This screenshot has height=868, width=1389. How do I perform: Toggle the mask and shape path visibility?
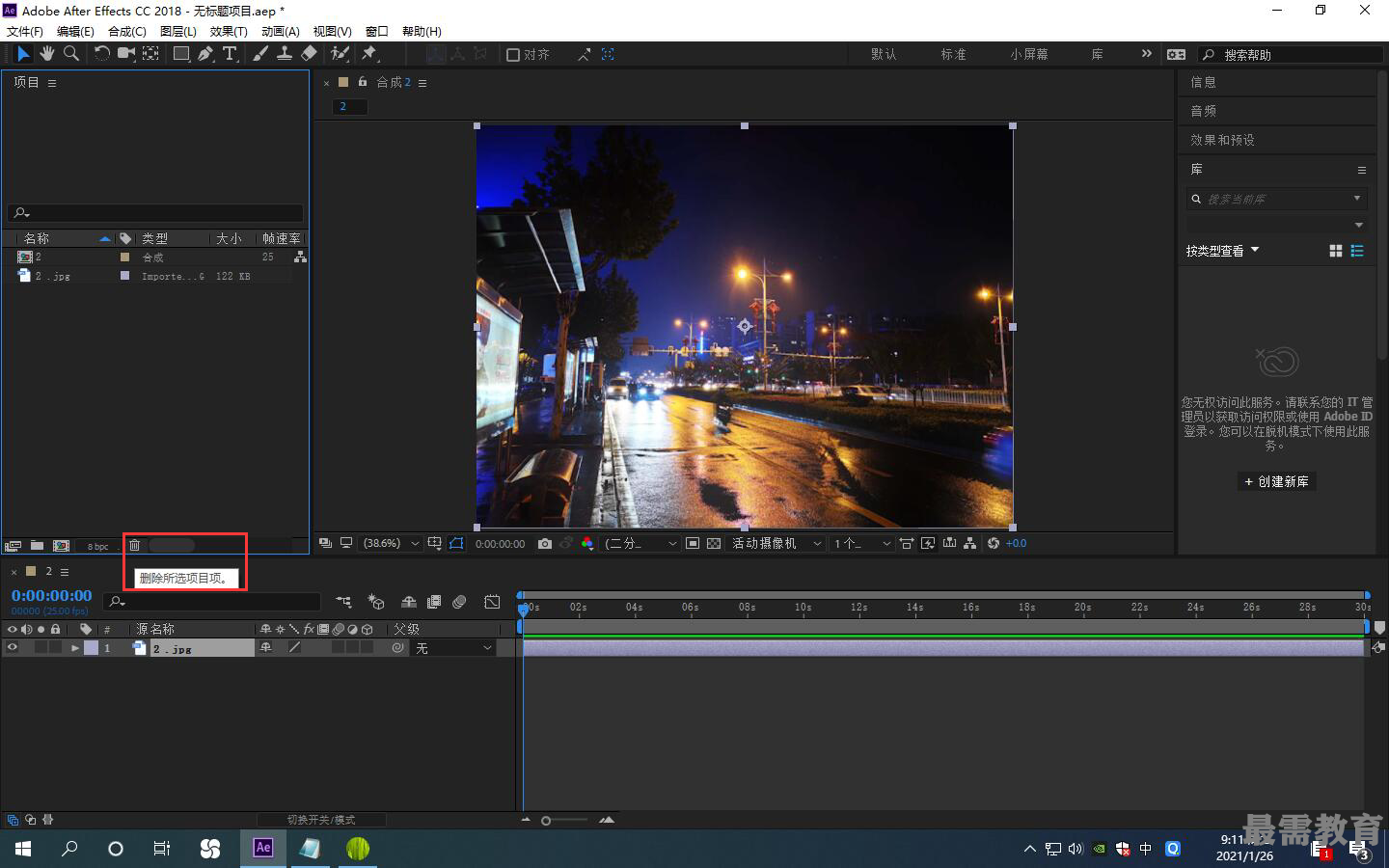click(x=456, y=544)
